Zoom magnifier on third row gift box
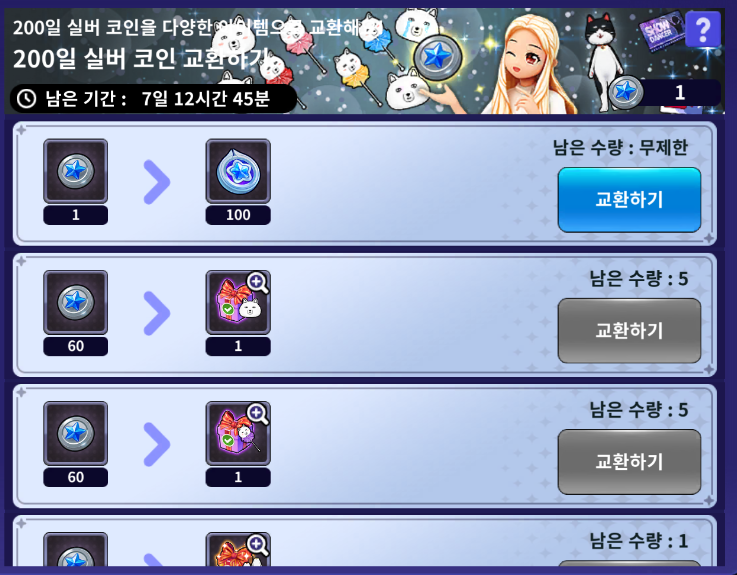737x575 pixels. [258, 414]
